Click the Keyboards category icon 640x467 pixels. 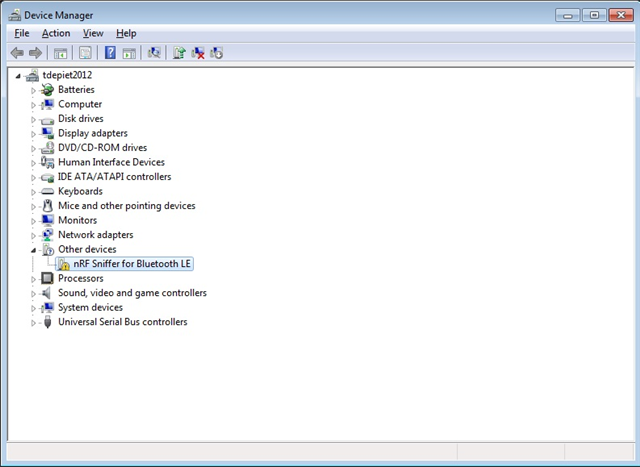pos(47,191)
